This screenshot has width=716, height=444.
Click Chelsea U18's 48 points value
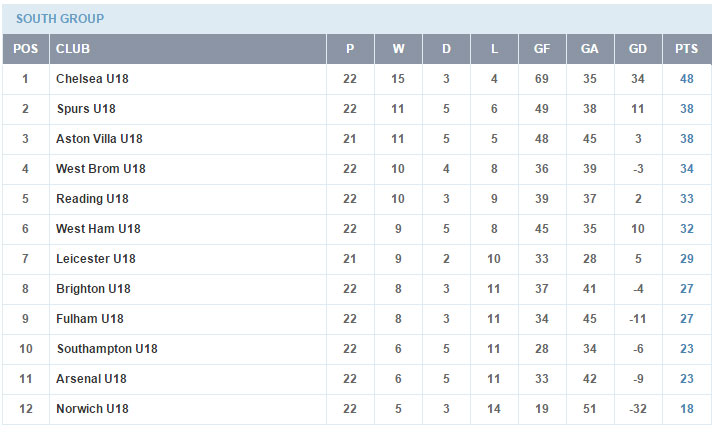coord(686,79)
